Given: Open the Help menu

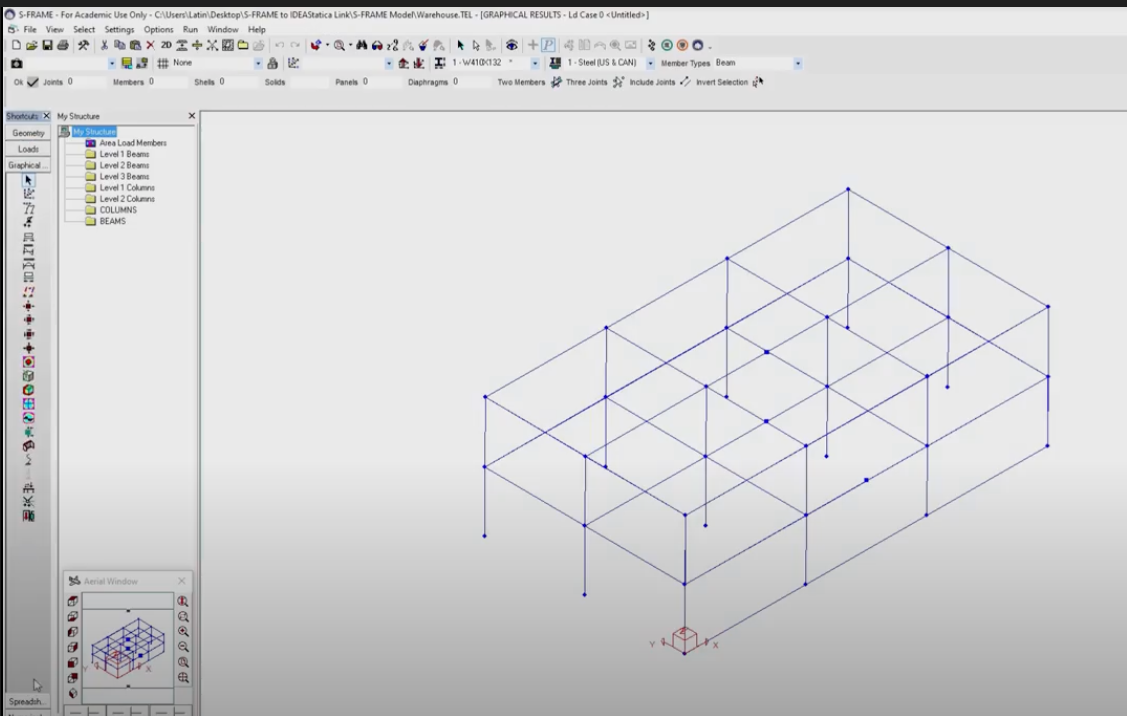Looking at the screenshot, I should click(x=257, y=29).
